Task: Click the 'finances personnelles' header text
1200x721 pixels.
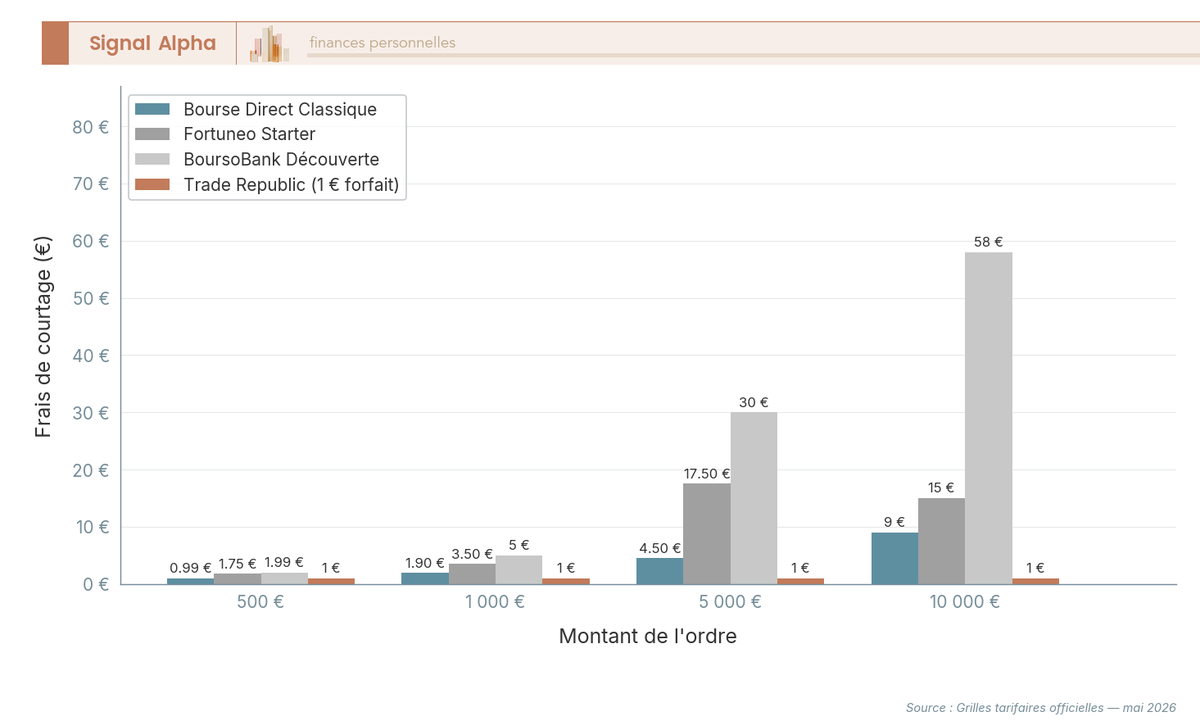Action: [x=382, y=43]
